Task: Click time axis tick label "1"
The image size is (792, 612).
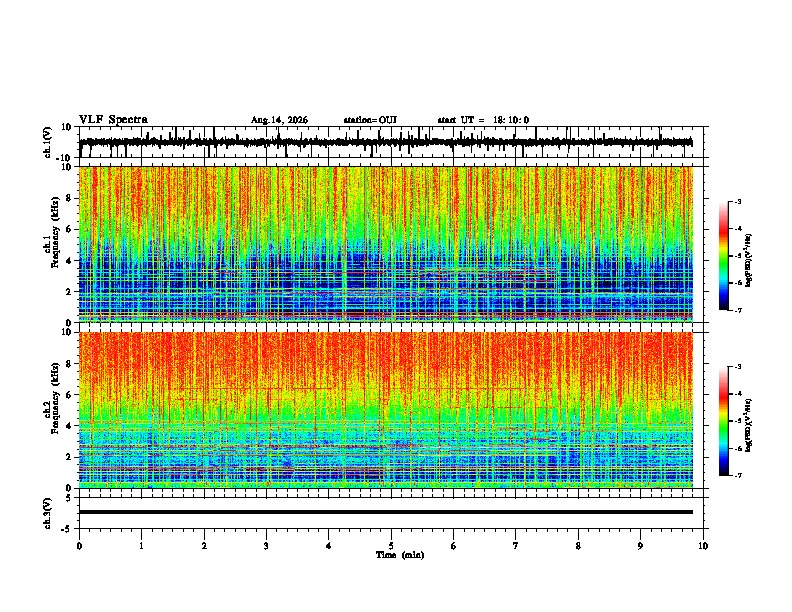Action: pyautogui.click(x=141, y=546)
